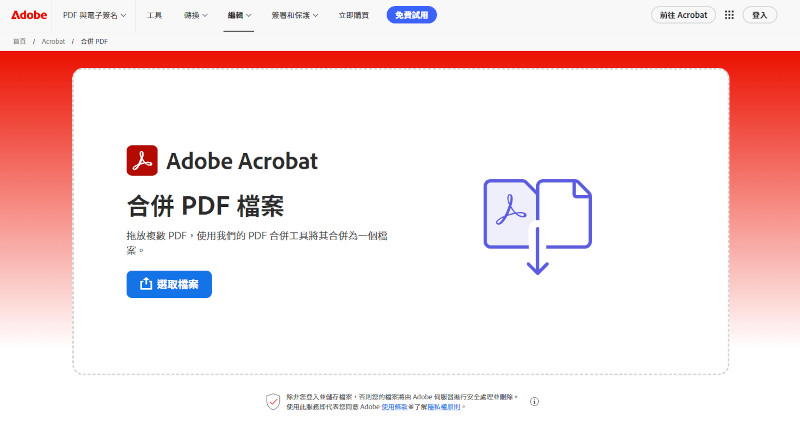
Task: Expand the 簽署和保護 dropdown menu
Action: [294, 15]
